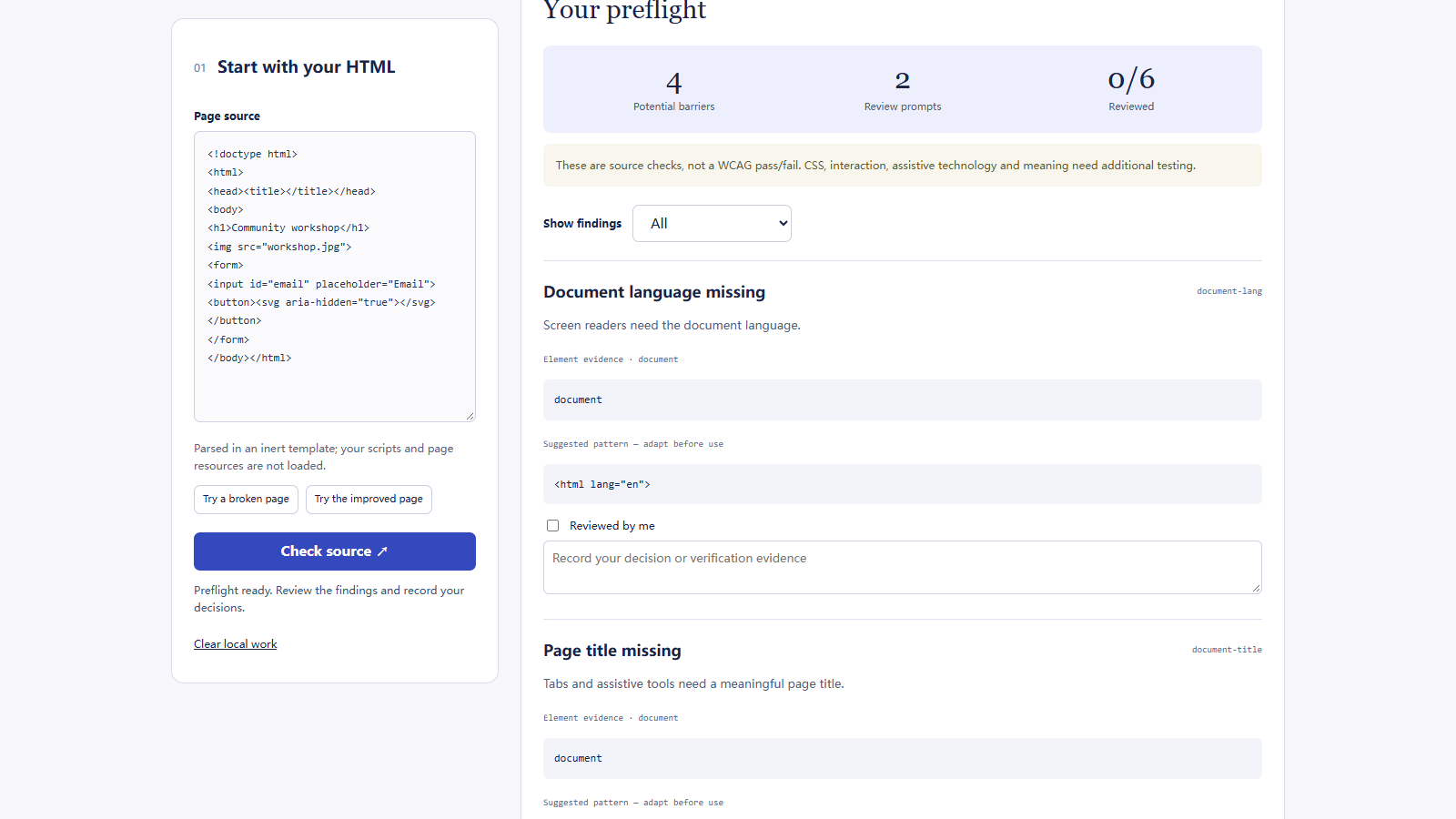Click the Screen readers need the document language text

coord(672,326)
